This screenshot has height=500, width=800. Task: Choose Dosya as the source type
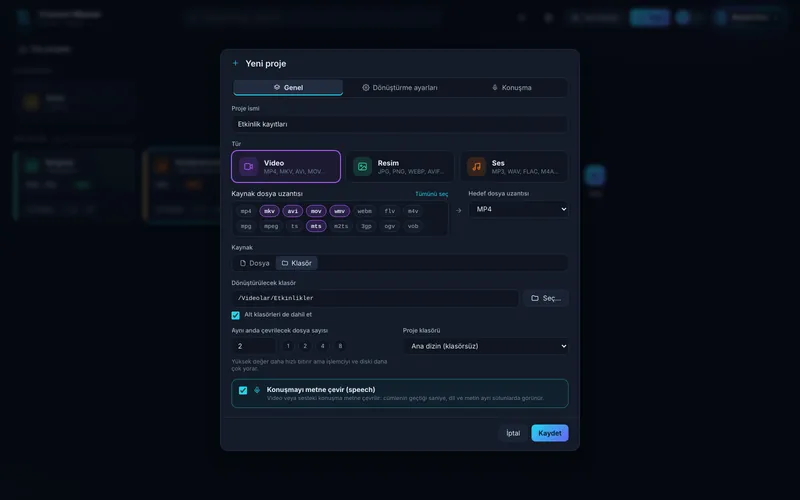pos(254,263)
